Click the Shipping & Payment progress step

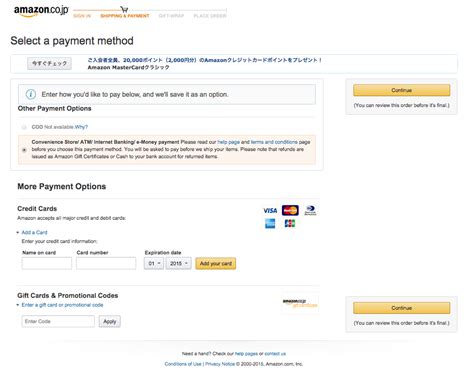click(125, 16)
